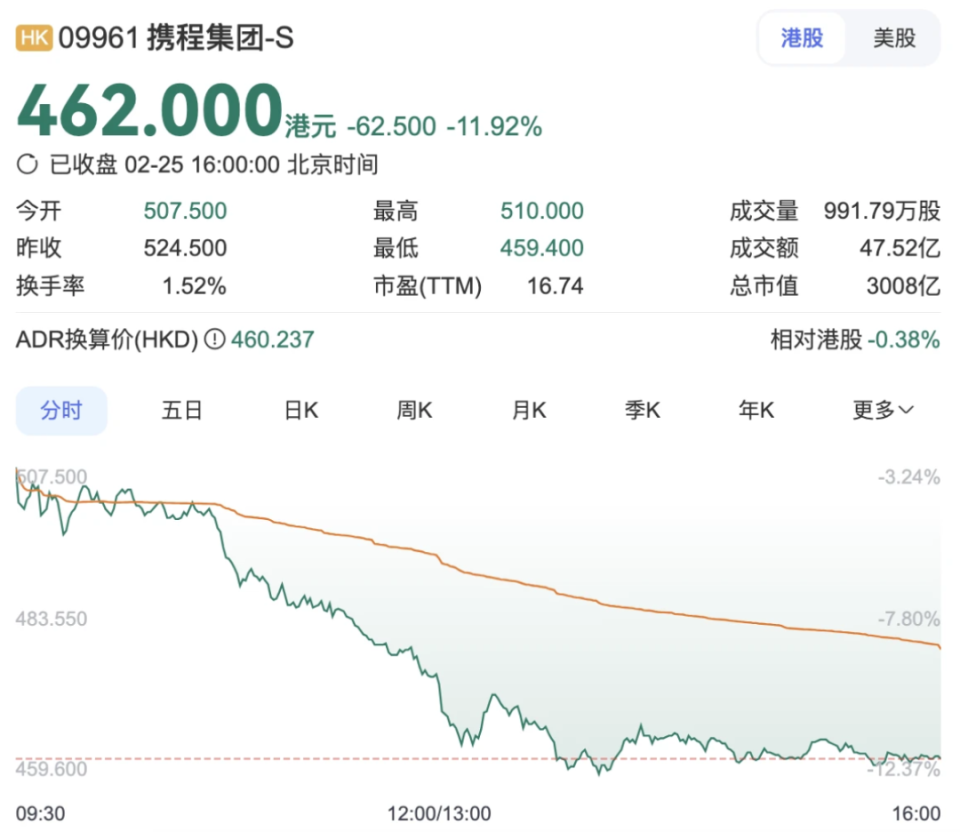This screenshot has height=832, width=960.
Task: Open the 更多 chart options dropdown
Action: pyautogui.click(x=881, y=410)
